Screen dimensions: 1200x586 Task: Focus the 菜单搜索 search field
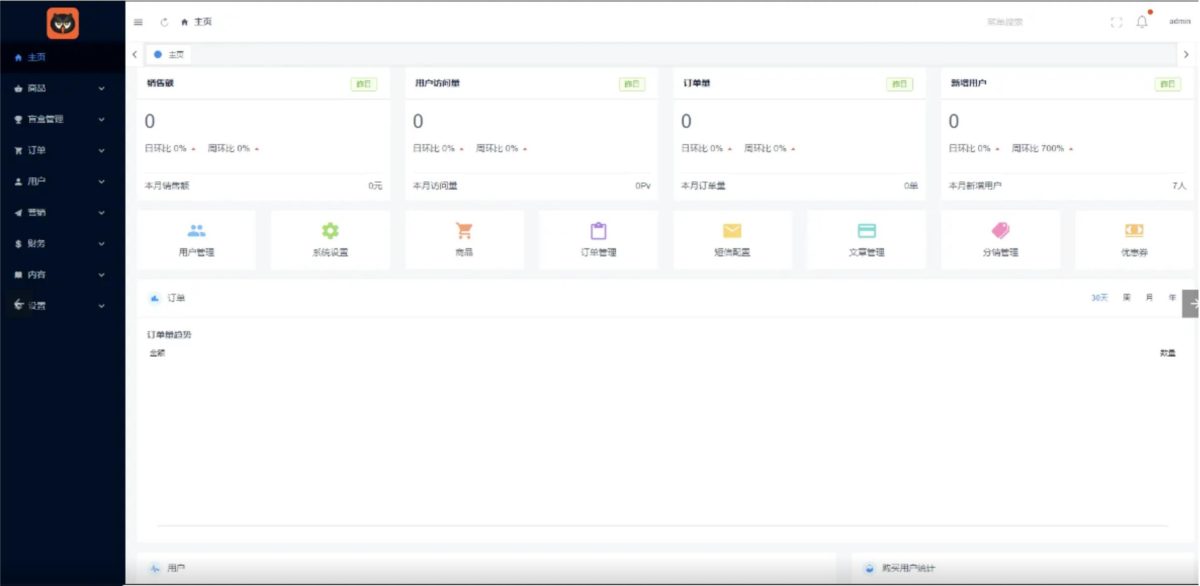click(1005, 22)
